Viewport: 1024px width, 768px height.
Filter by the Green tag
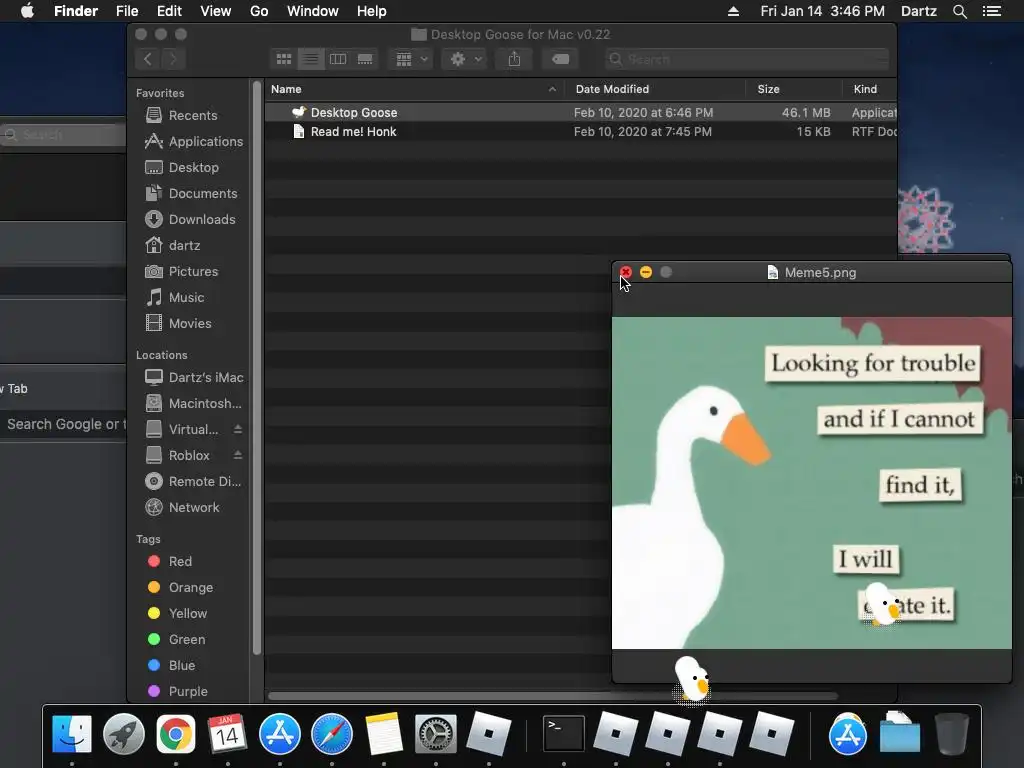pos(176,639)
